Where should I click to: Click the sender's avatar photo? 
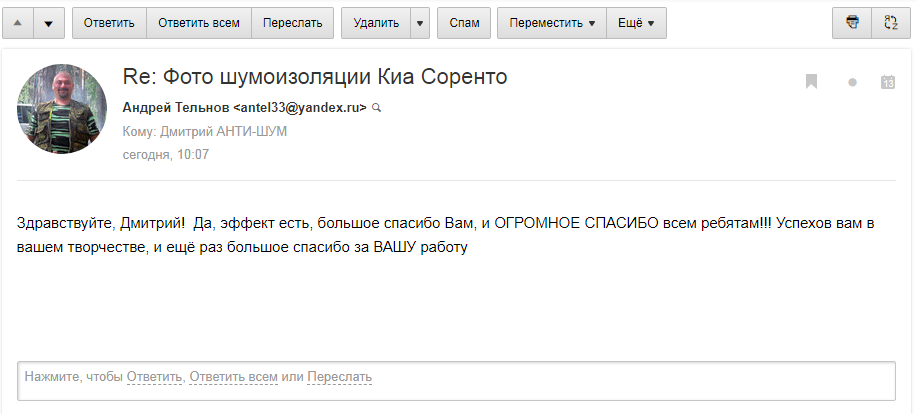62,109
